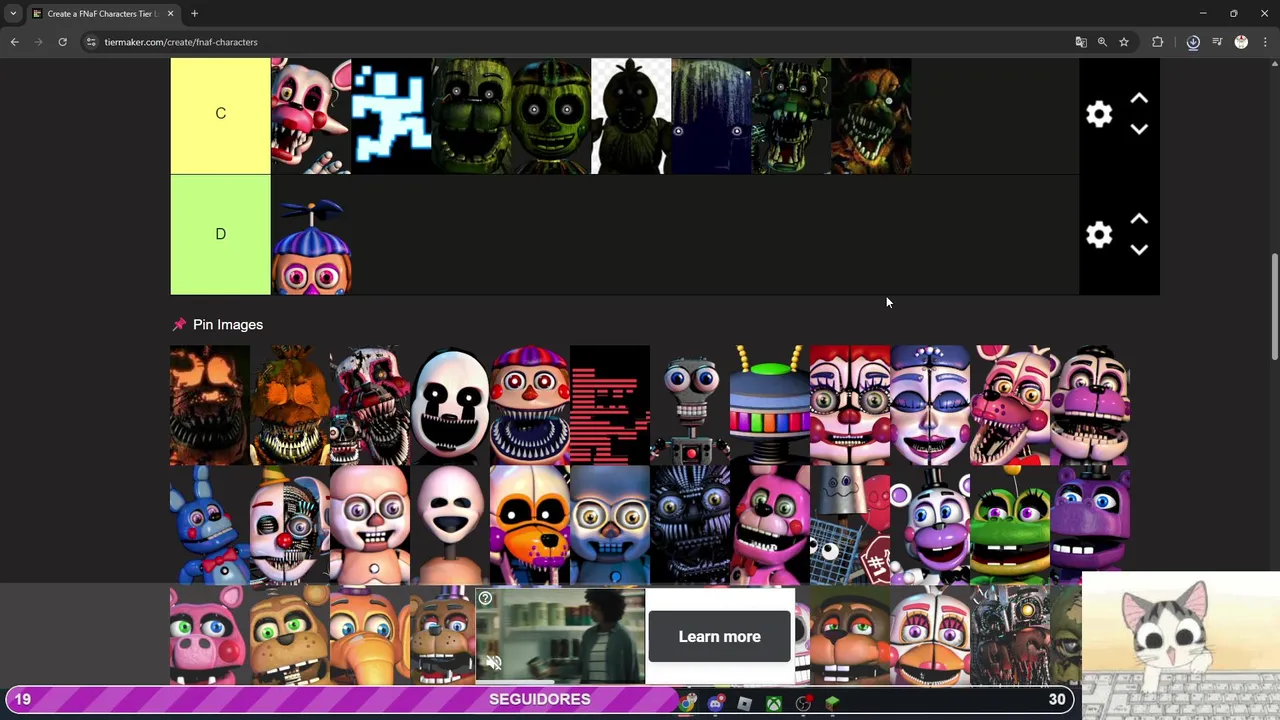Open OBS Studio from the taskbar
Viewport: 1280px width, 720px height.
coord(803,704)
